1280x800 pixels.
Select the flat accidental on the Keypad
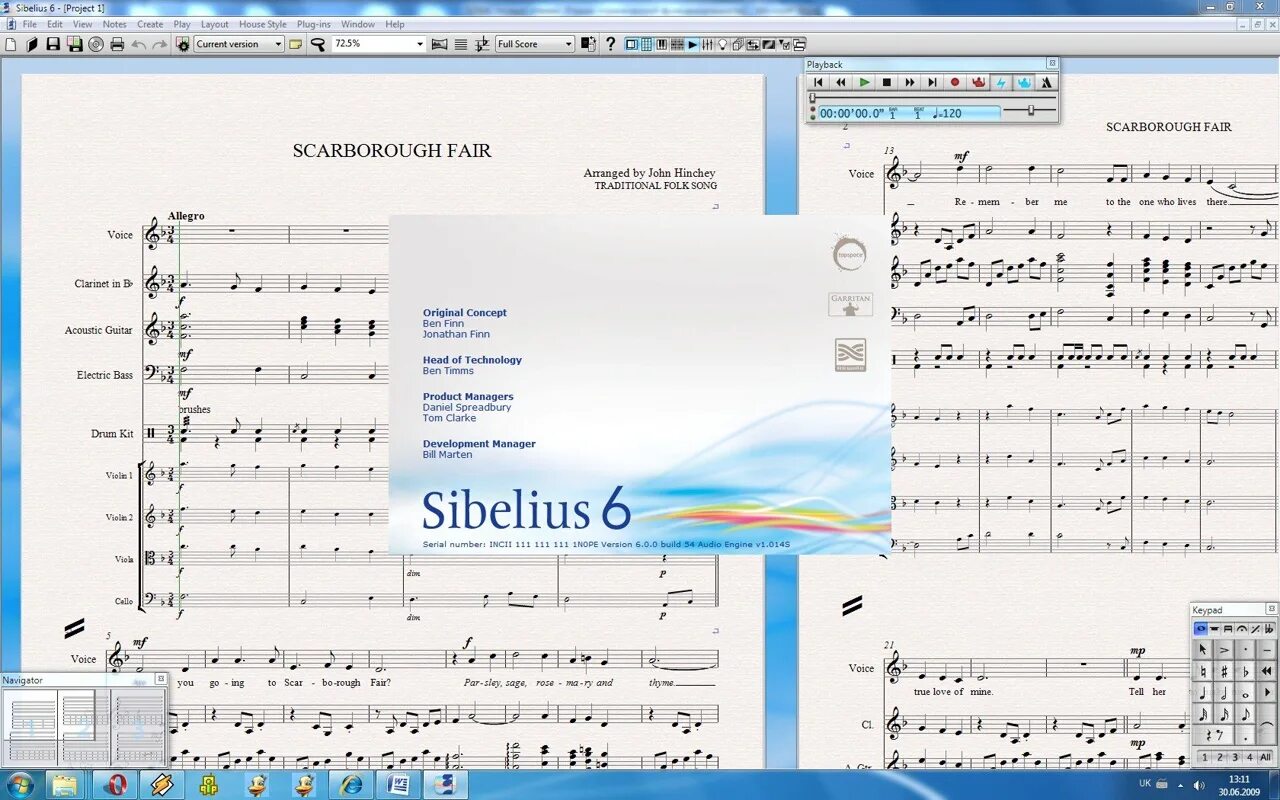pos(1246,671)
